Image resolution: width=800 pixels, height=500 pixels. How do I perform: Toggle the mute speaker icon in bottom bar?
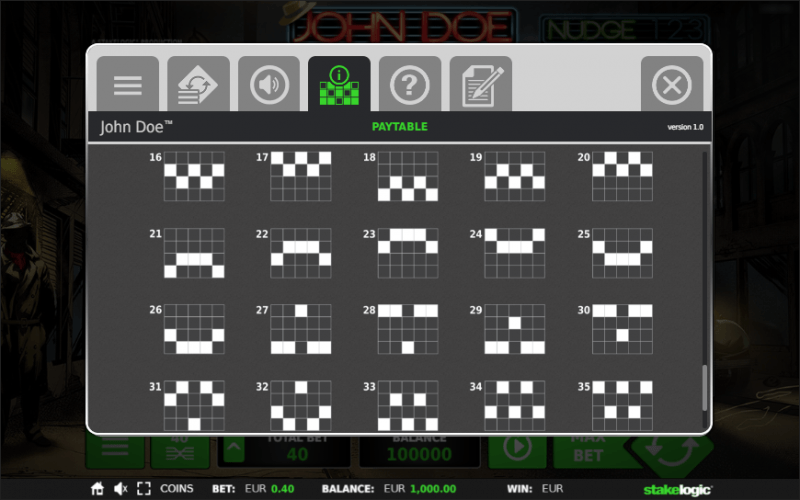point(120,489)
